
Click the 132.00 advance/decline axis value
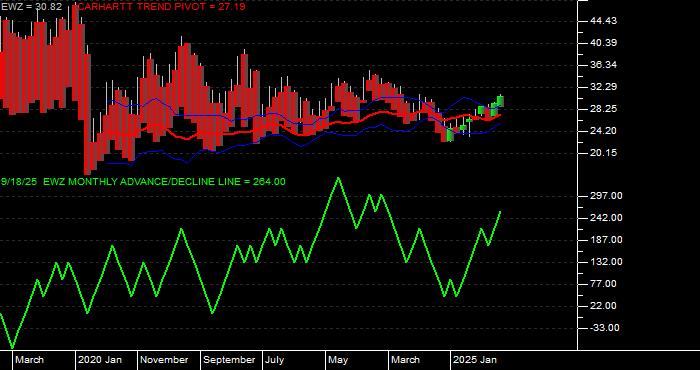(x=605, y=262)
